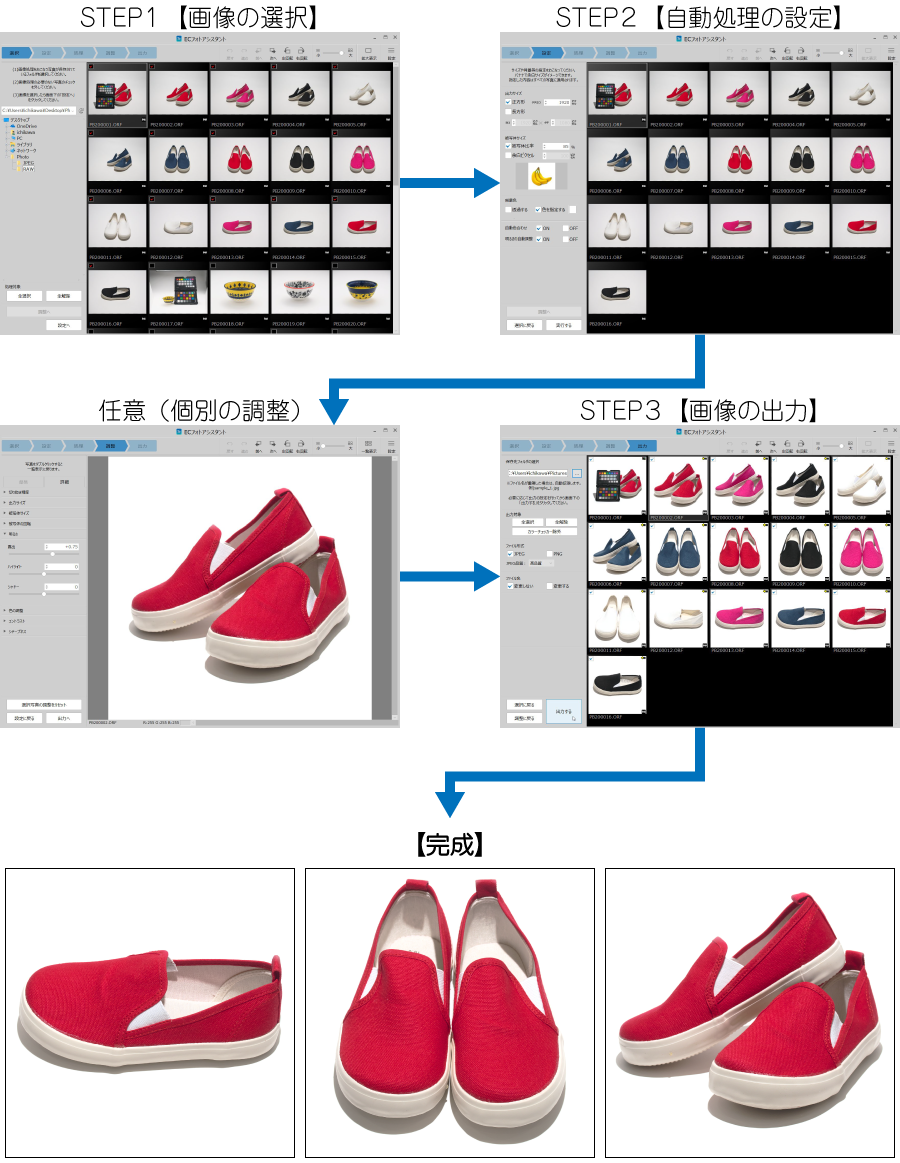
Task: Open enlarged view icon in STEP2 window
Action: (x=868, y=51)
